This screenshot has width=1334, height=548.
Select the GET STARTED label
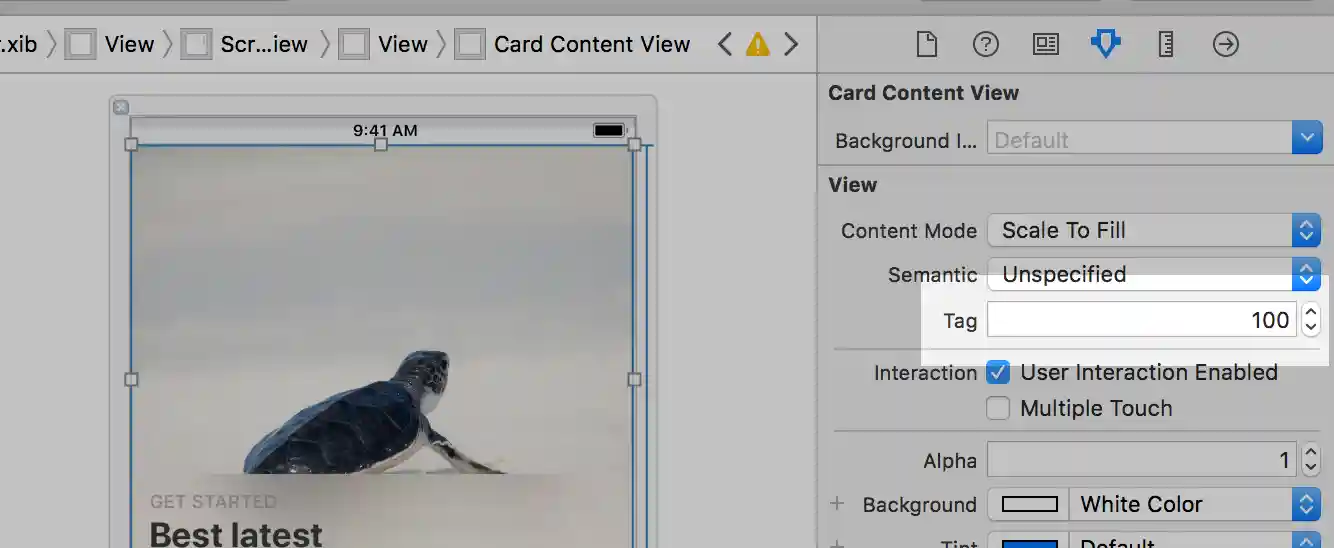[213, 502]
